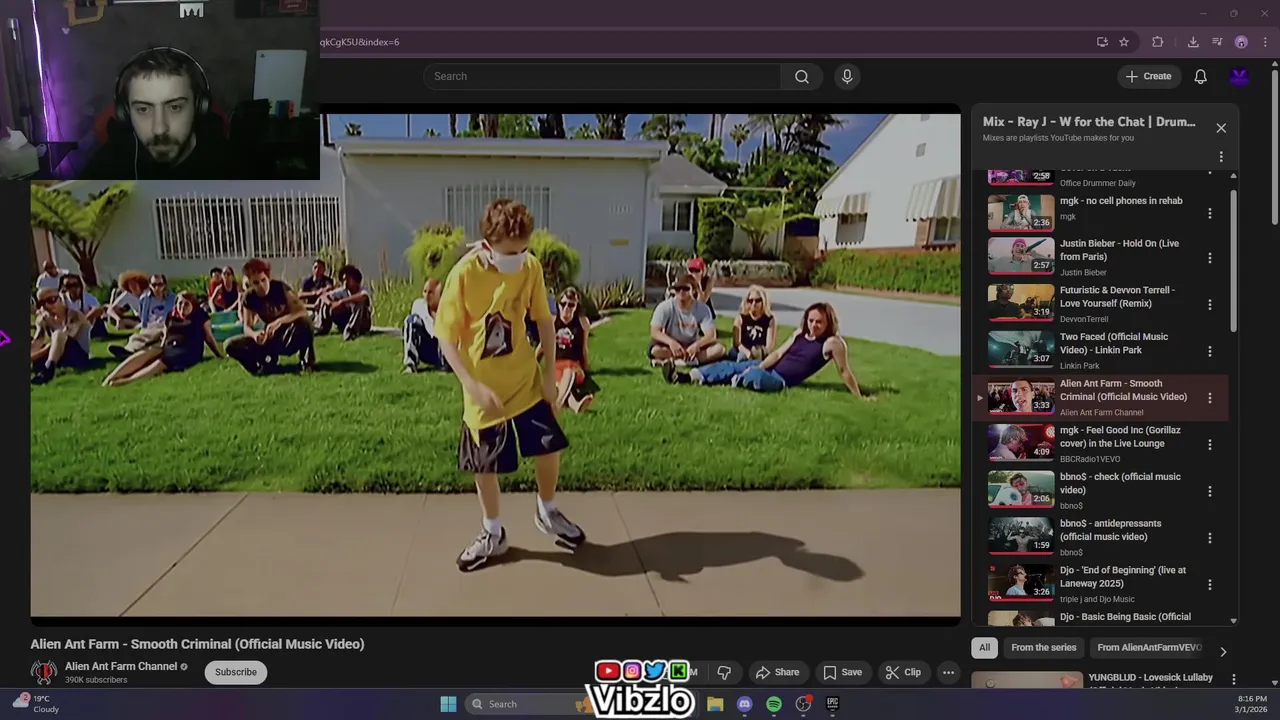Open Spotify from the taskbar
The height and width of the screenshot is (720, 1280).
(774, 704)
